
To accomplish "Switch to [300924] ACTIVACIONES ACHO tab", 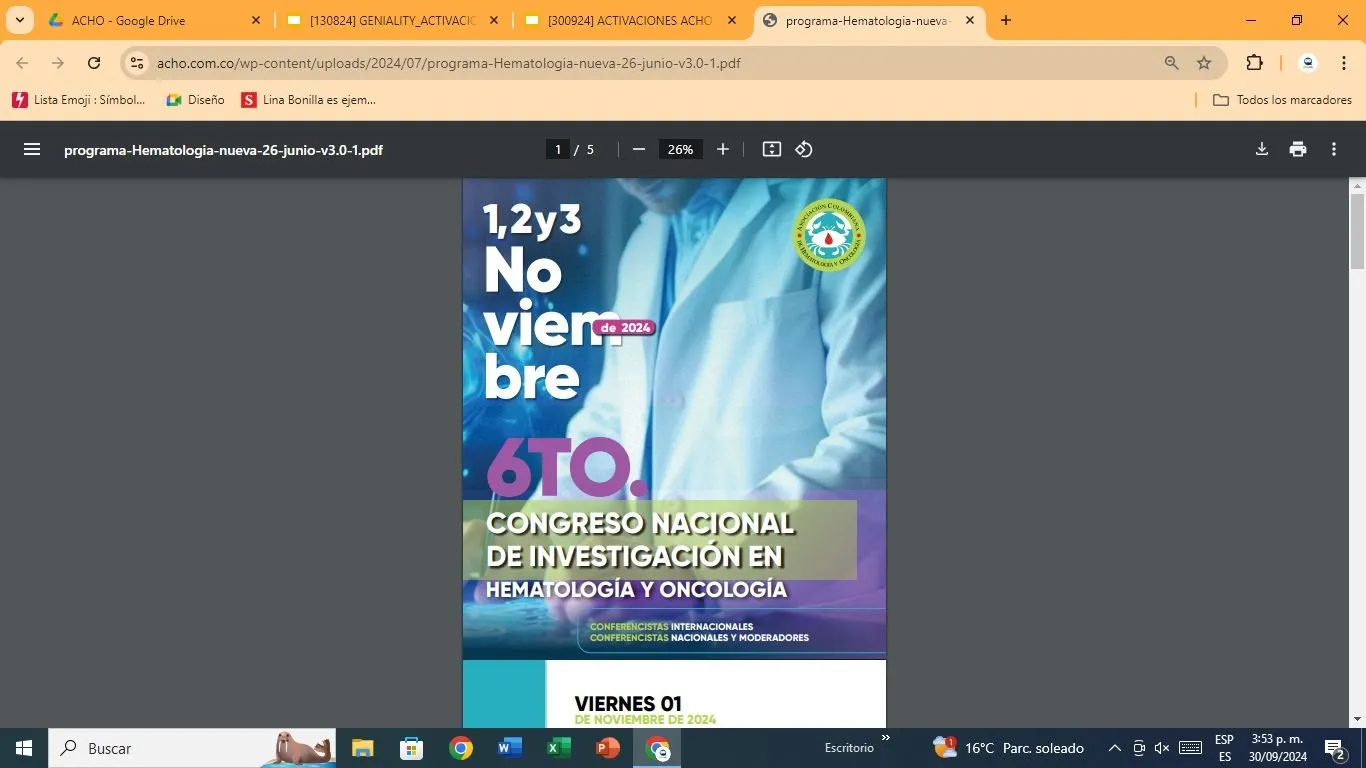I will (631, 20).
